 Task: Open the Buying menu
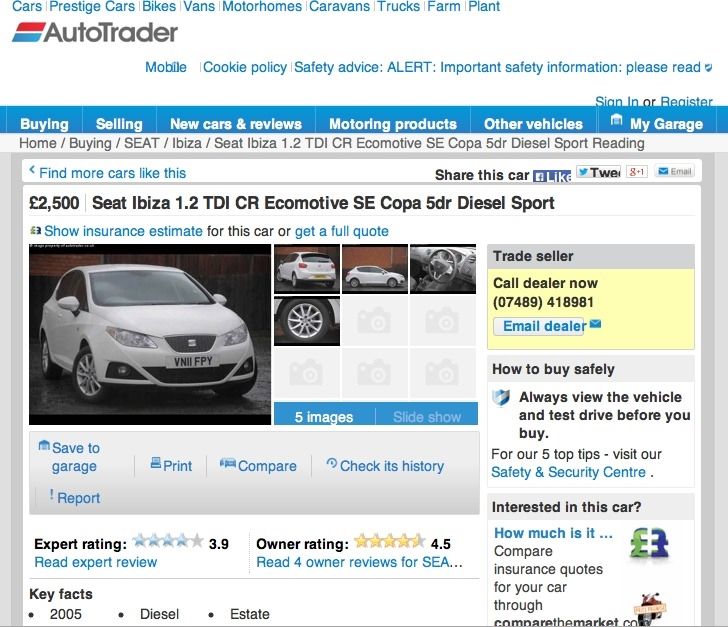(x=45, y=124)
